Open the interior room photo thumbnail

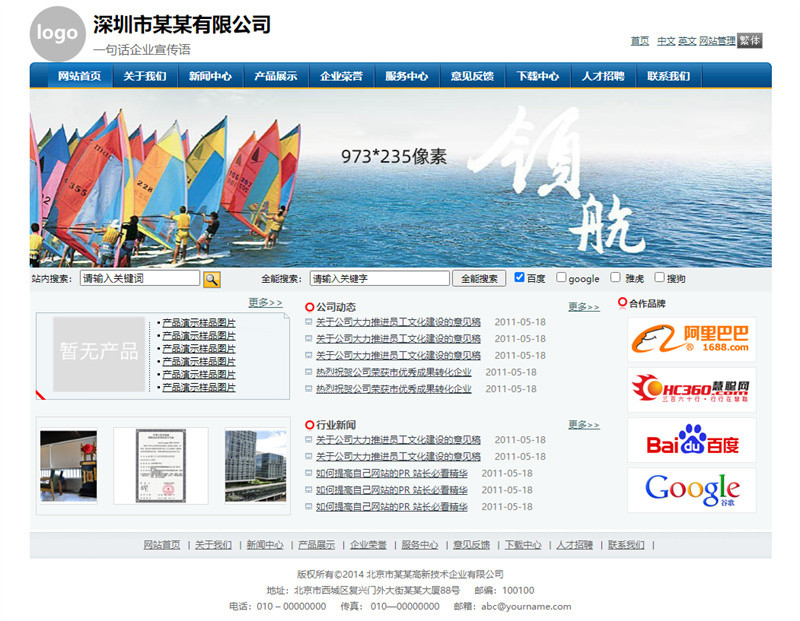(x=68, y=465)
